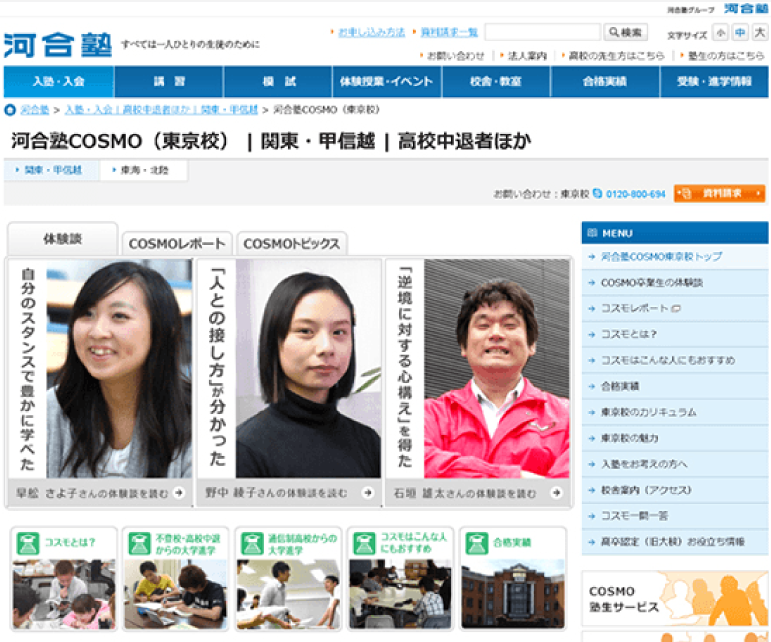Click green icon on 合格実績 card

(x=477, y=544)
